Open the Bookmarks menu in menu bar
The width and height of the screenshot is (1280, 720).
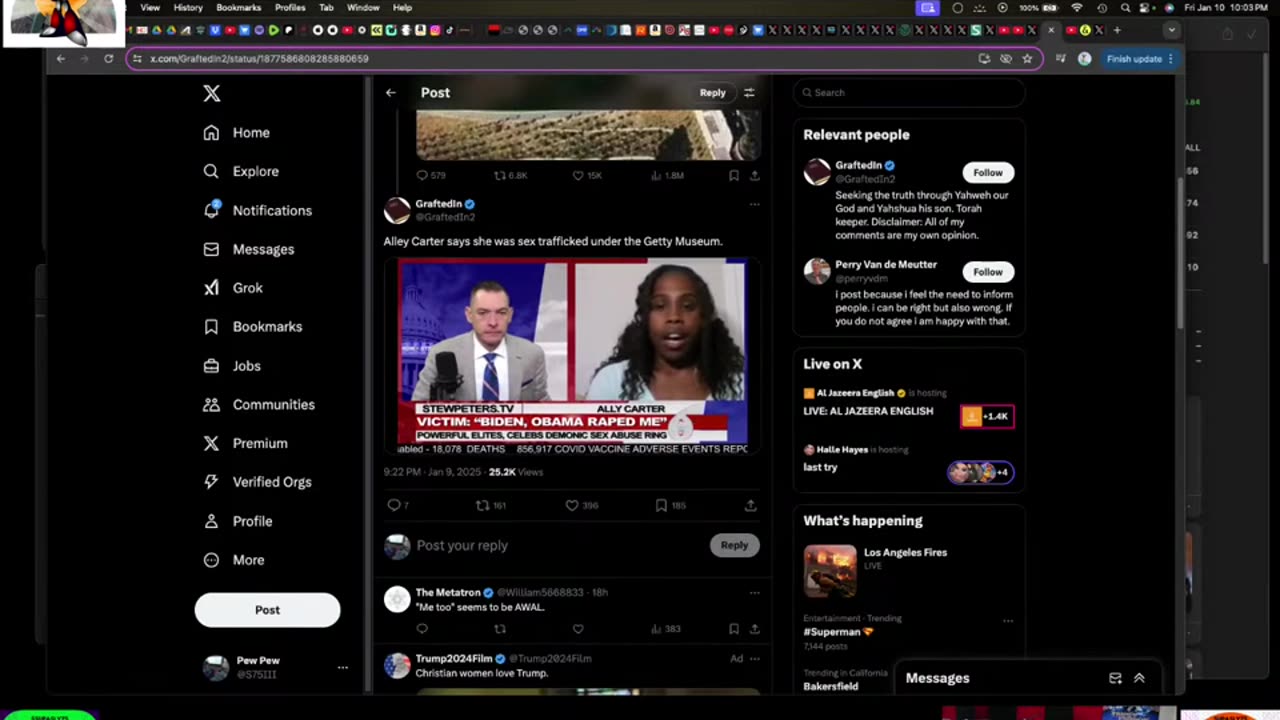239,8
